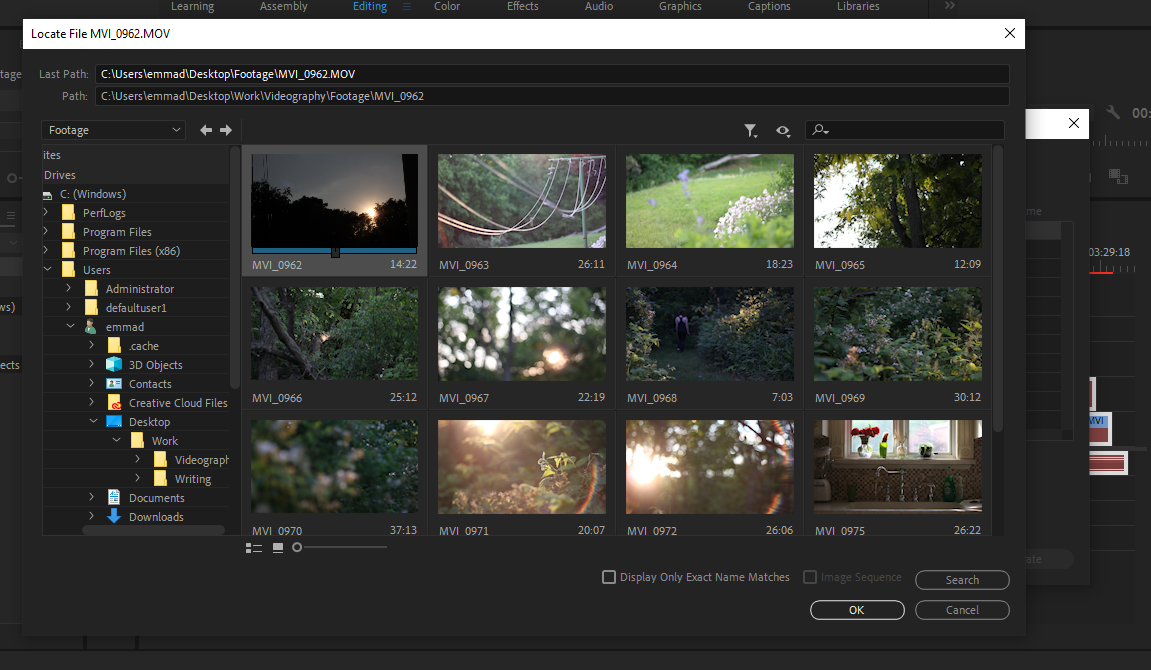Expand the PerfLogs folder

coord(46,212)
